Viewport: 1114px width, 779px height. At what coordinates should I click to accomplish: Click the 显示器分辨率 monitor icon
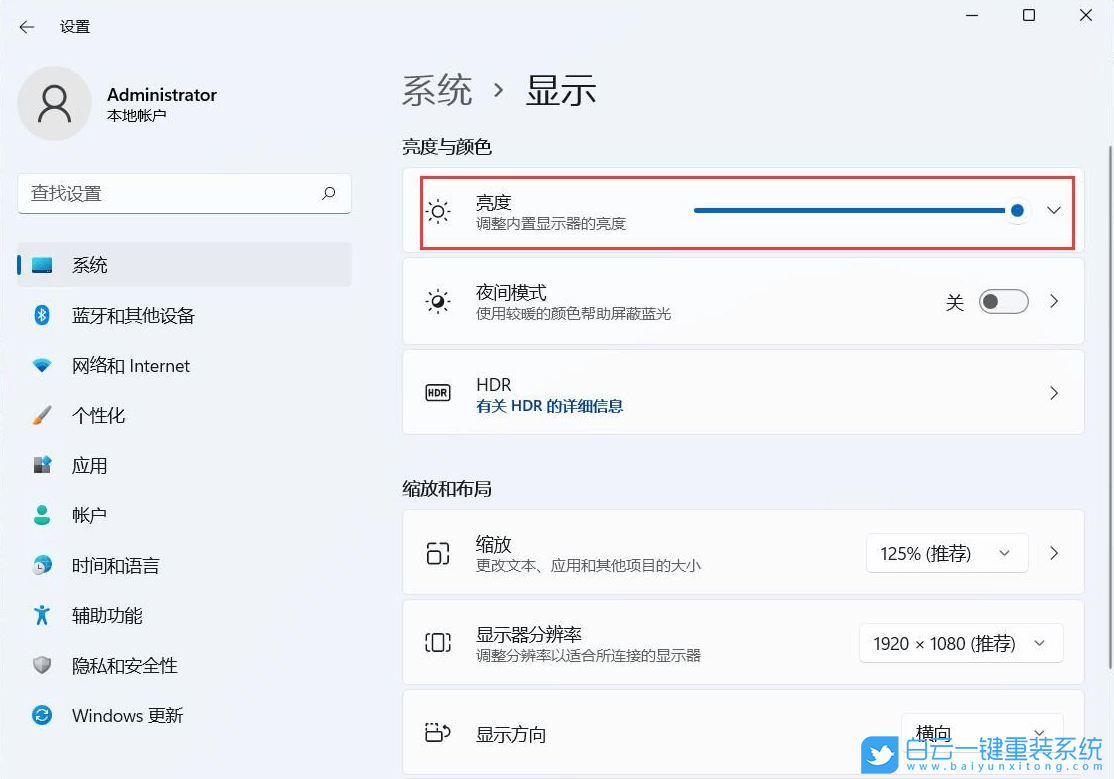438,643
